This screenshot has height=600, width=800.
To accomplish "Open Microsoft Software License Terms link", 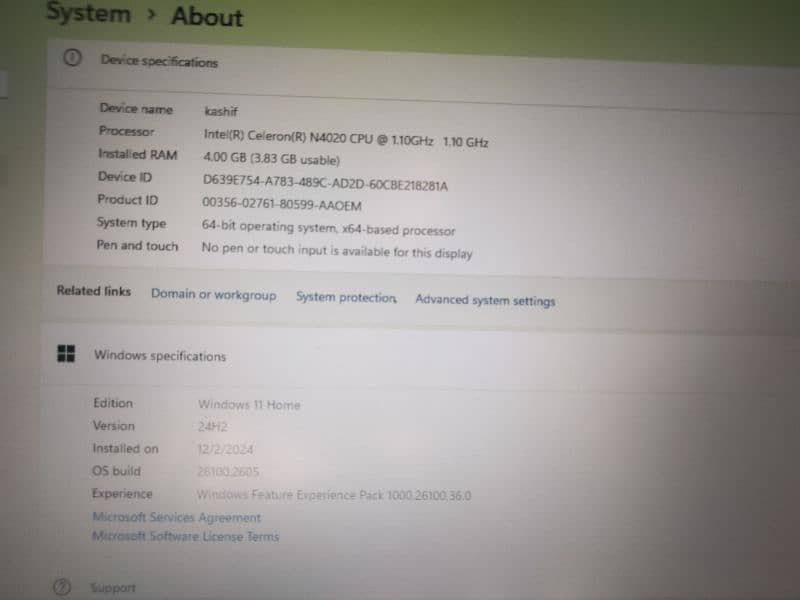I will point(186,536).
